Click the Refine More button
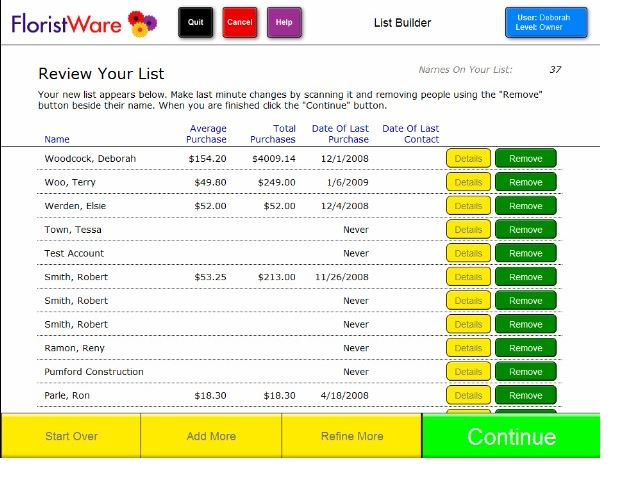The image size is (634, 481). tap(352, 436)
